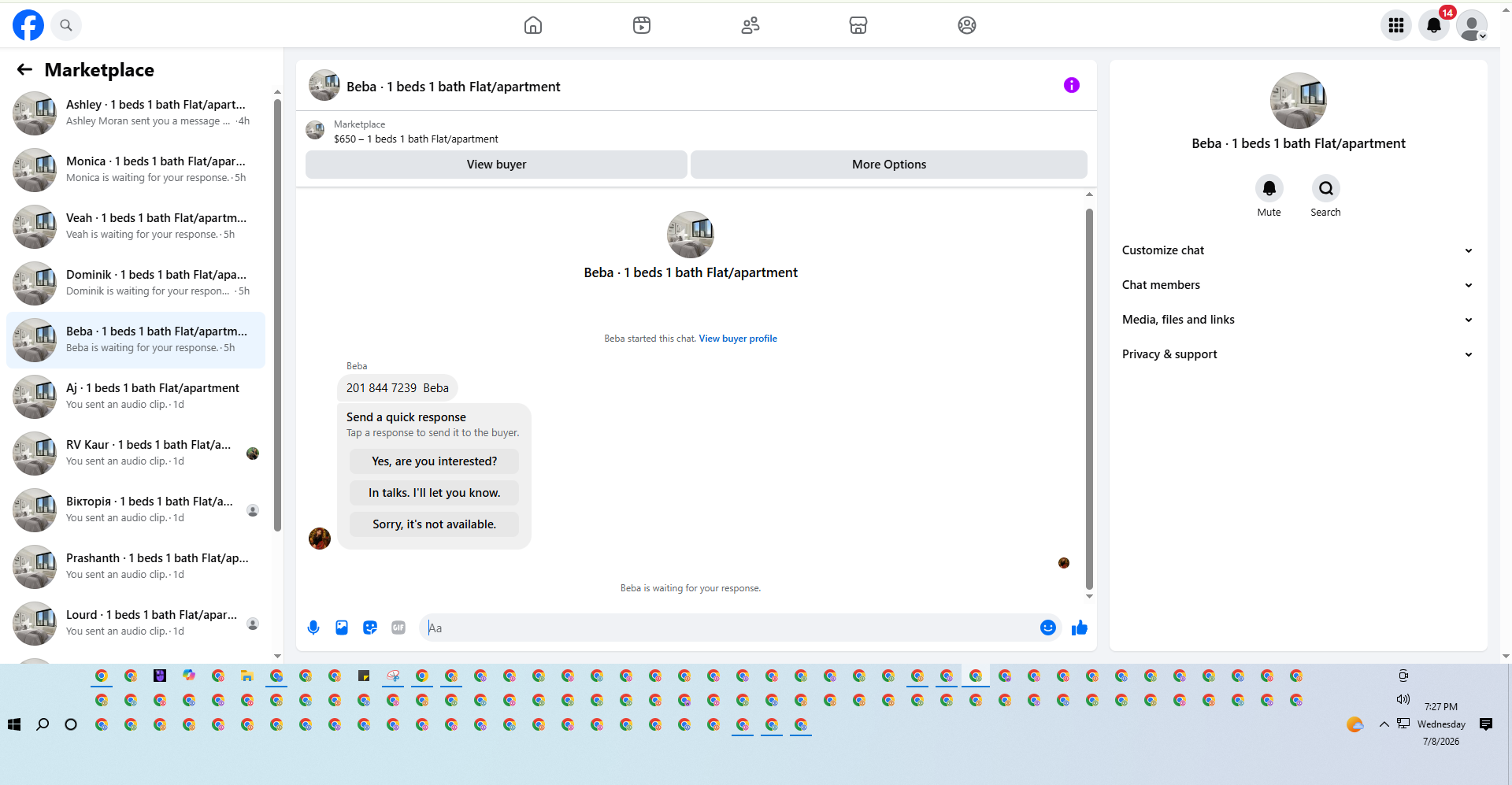Expand Privacy & support section

pos(1297,354)
